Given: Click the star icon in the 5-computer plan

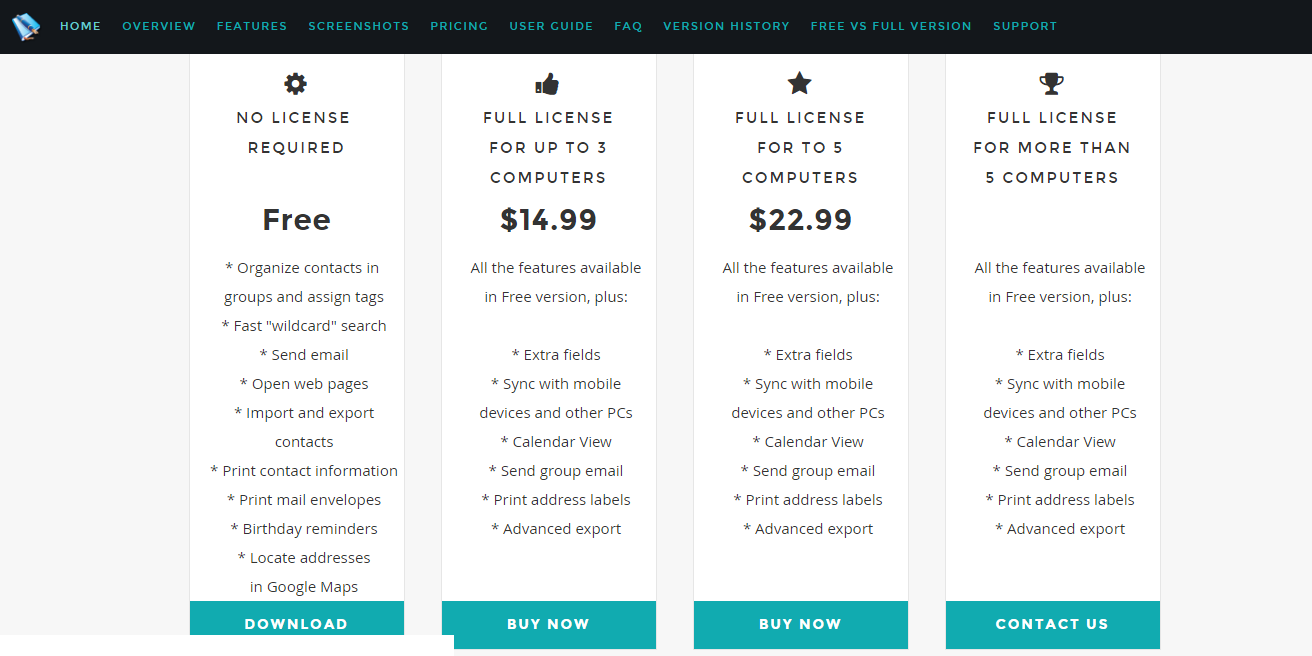Looking at the screenshot, I should (x=800, y=84).
